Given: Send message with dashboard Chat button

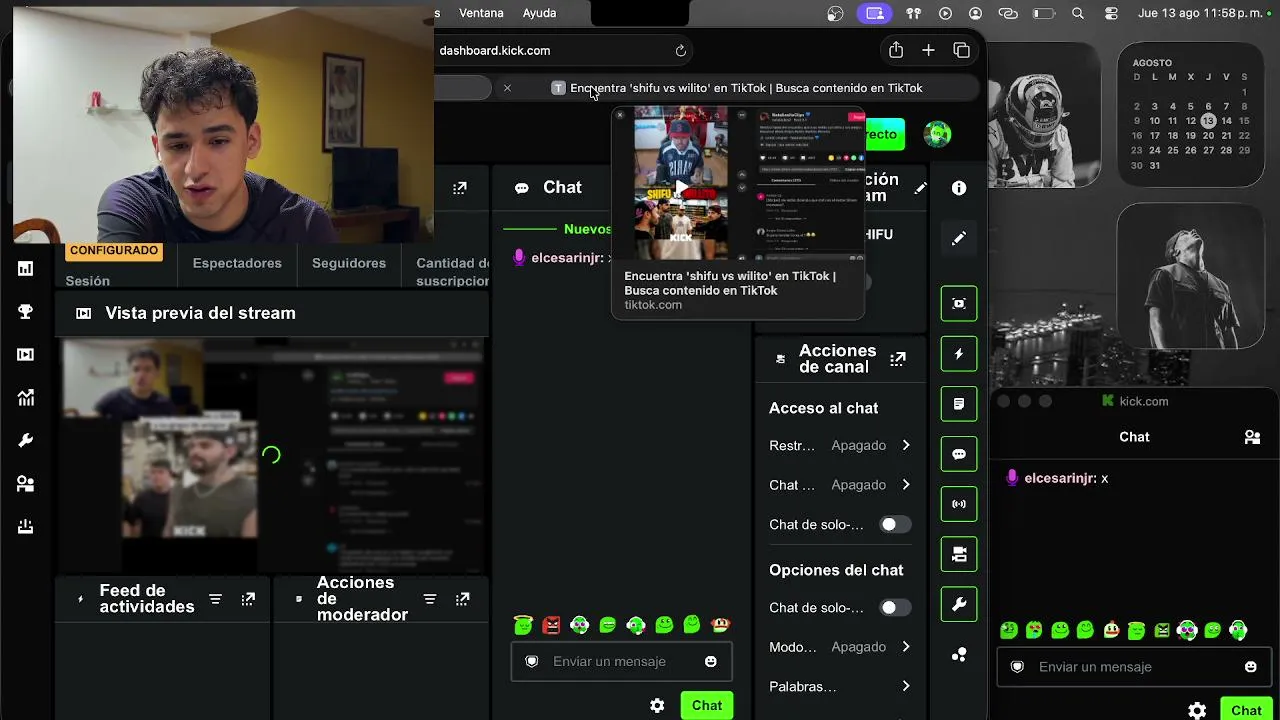Looking at the screenshot, I should tap(707, 705).
